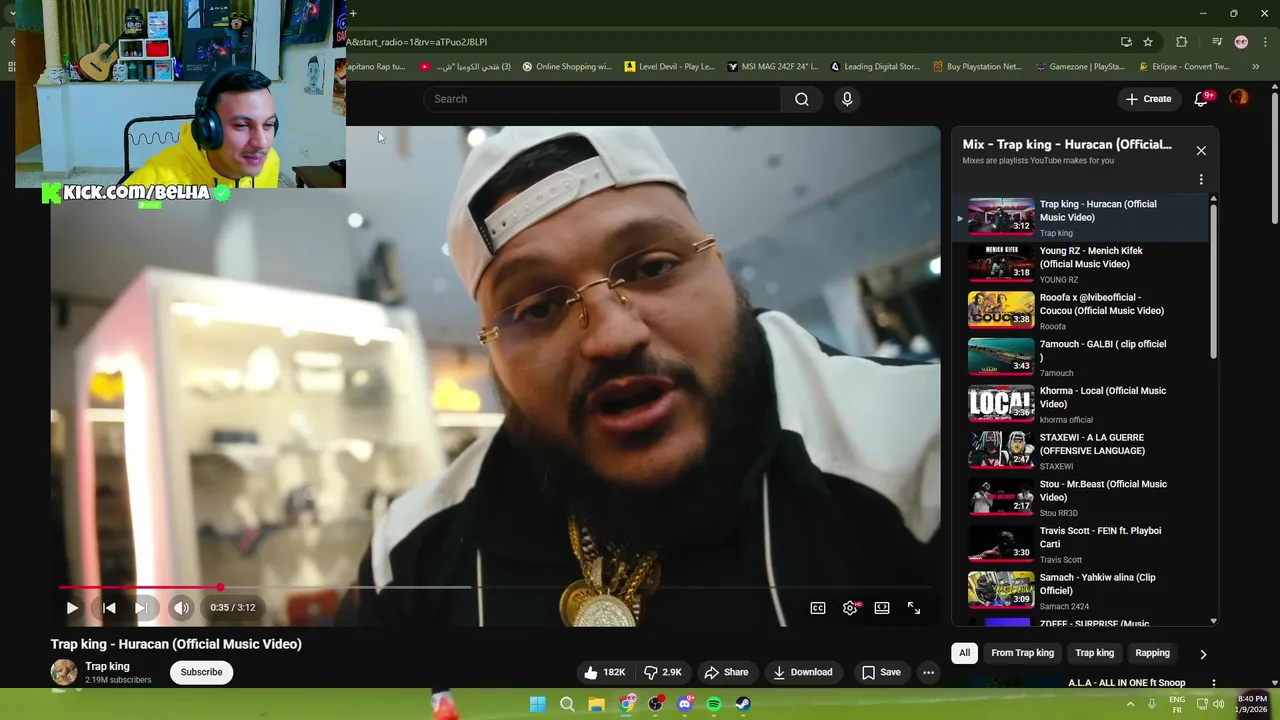
Task: Select the Rapping filter chip
Action: [1152, 653]
